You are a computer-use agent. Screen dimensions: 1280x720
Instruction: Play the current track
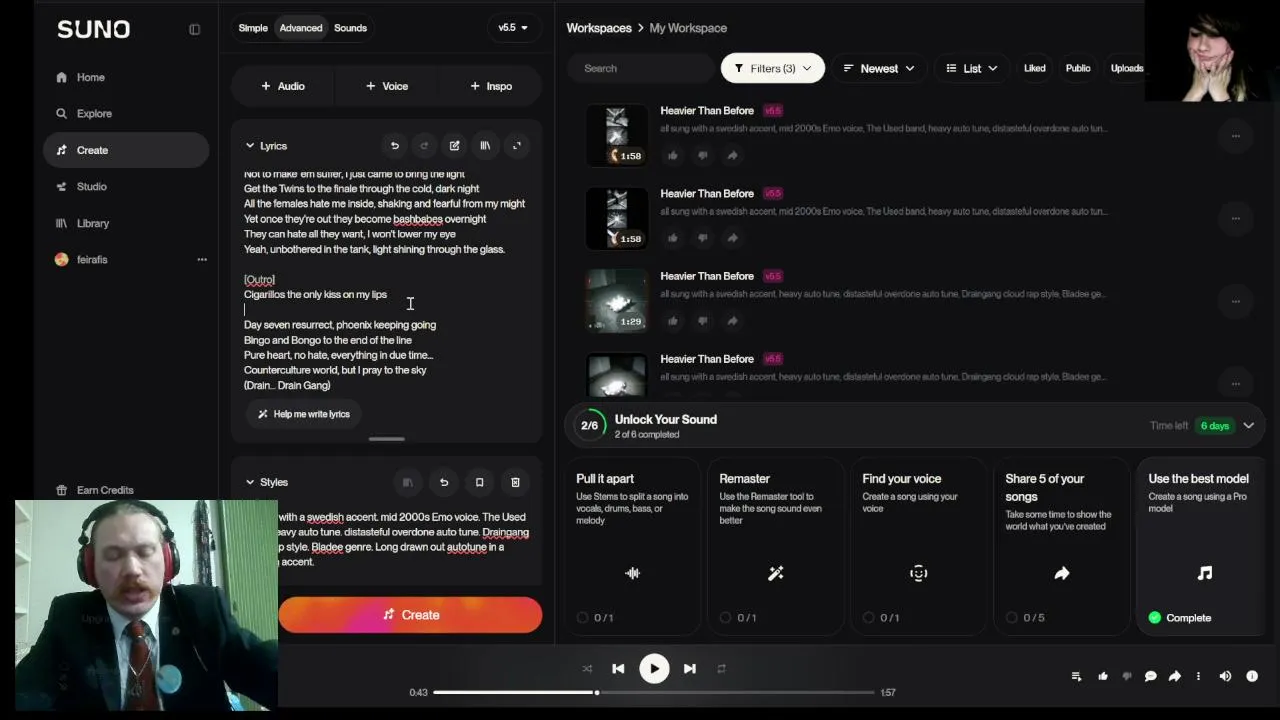pyautogui.click(x=654, y=669)
